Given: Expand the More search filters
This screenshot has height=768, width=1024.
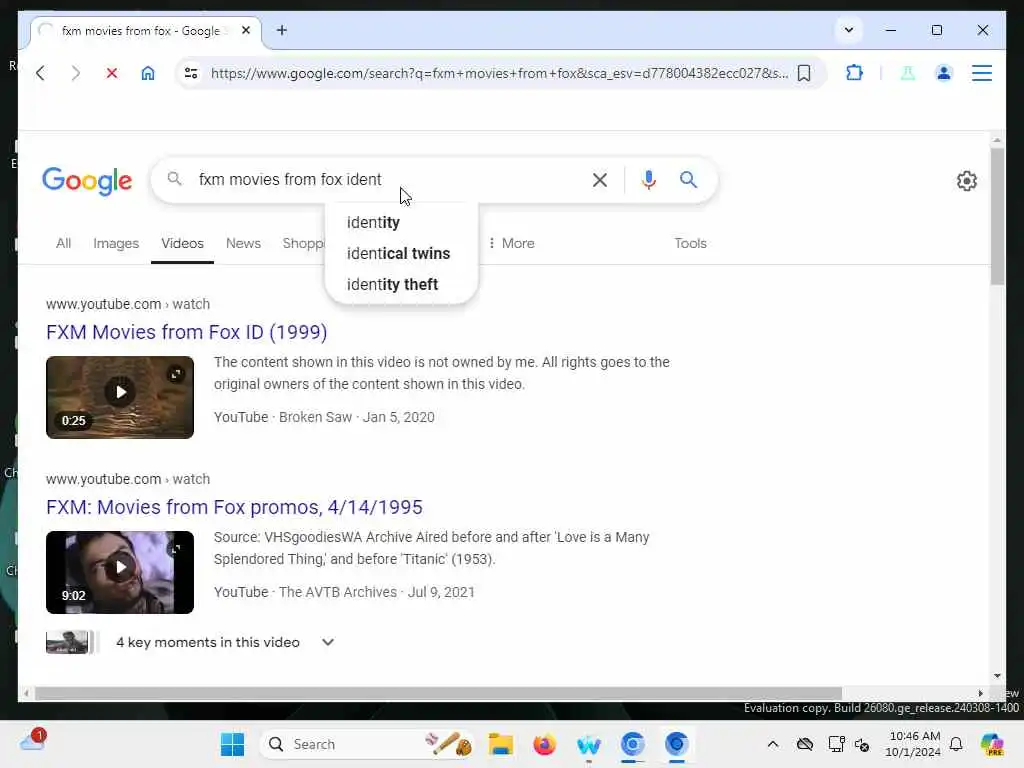Looking at the screenshot, I should [511, 243].
